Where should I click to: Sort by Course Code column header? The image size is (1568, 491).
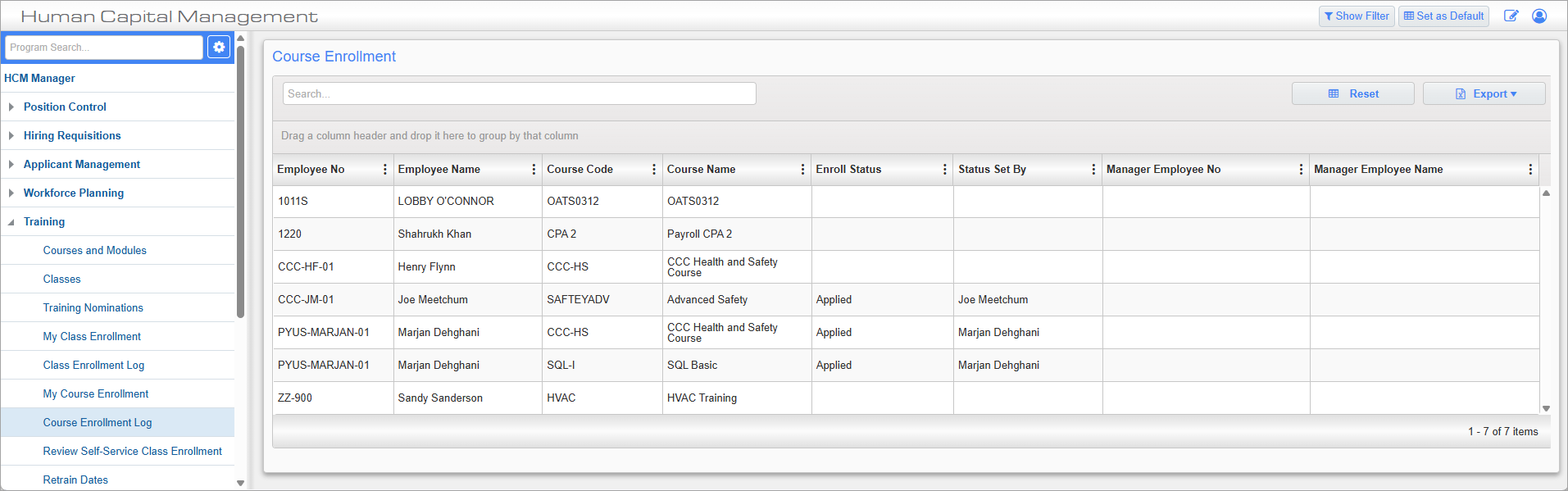point(579,169)
